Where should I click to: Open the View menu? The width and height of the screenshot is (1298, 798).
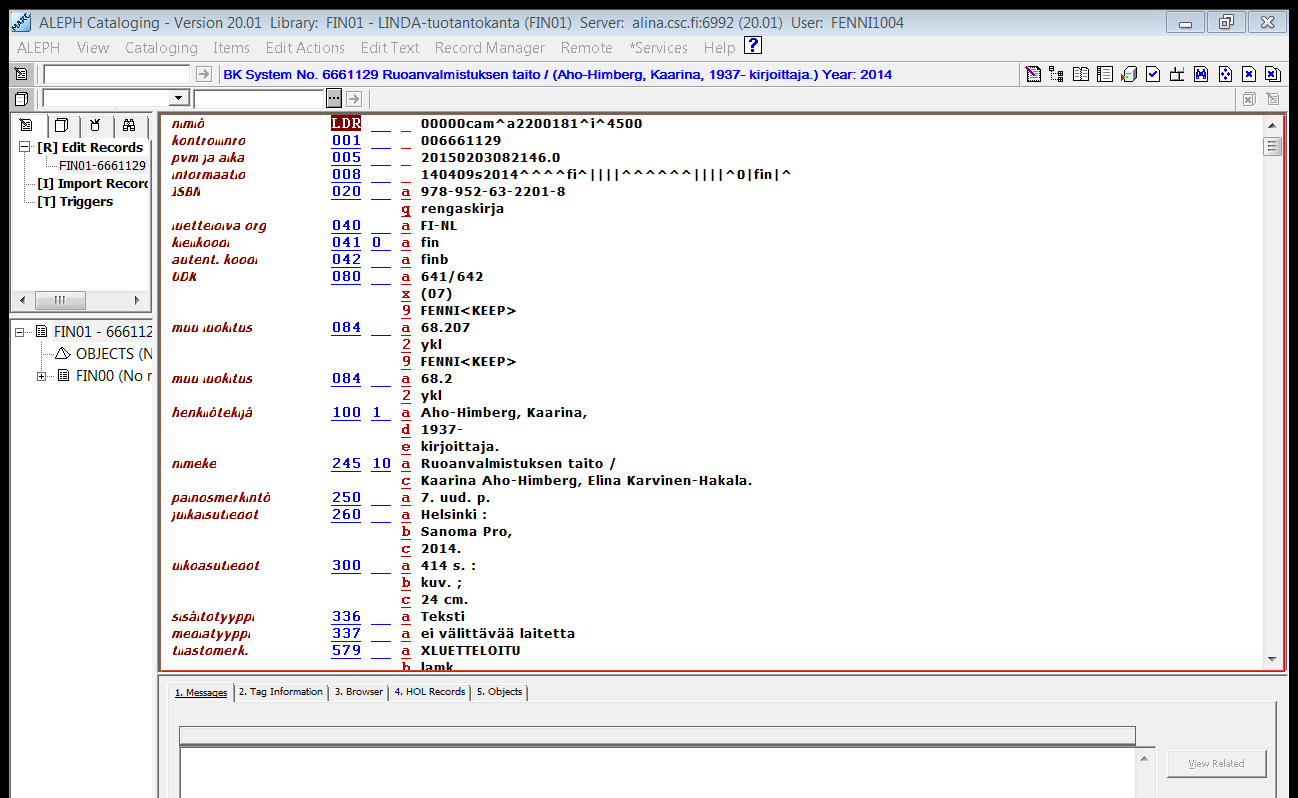click(x=93, y=47)
